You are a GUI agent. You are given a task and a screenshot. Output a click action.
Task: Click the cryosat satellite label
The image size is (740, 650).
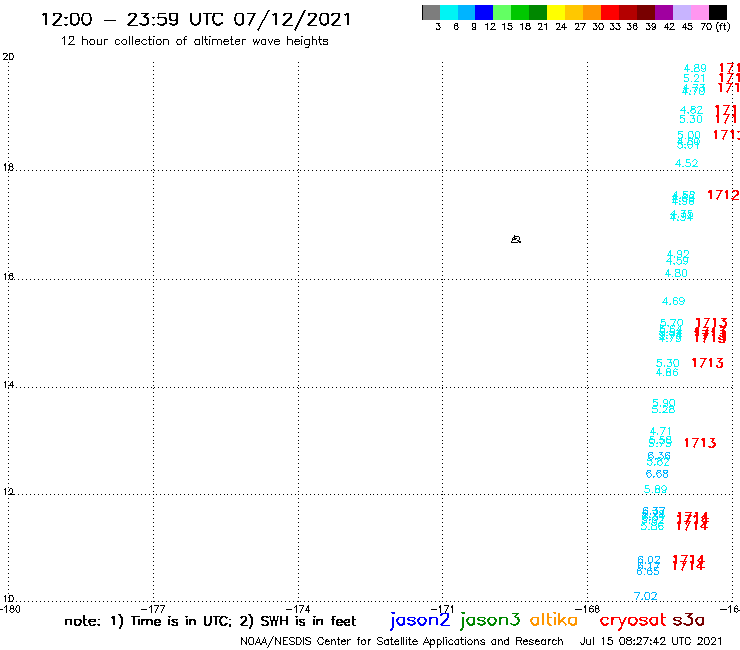632,621
